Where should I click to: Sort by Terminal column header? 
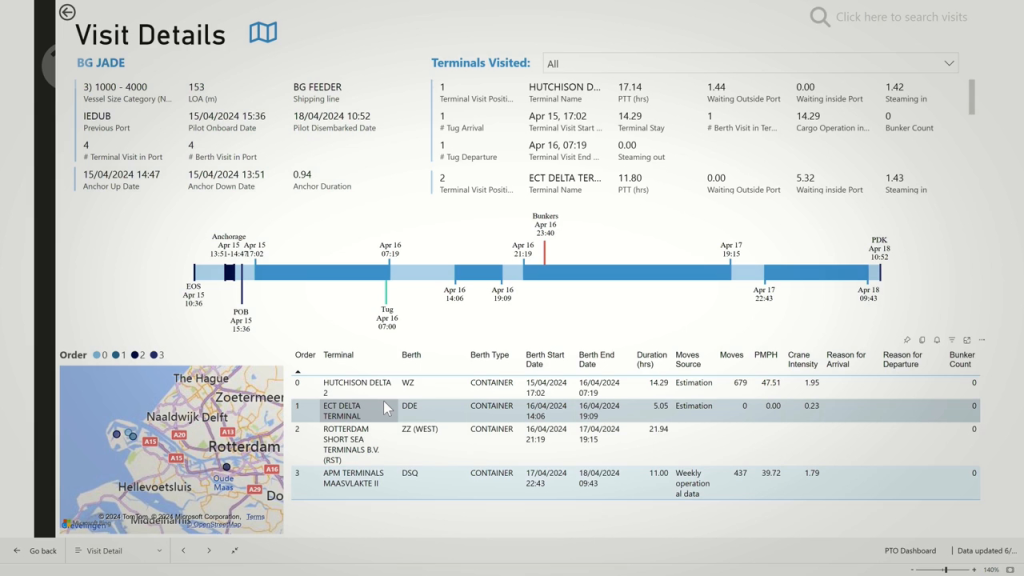tap(338, 355)
